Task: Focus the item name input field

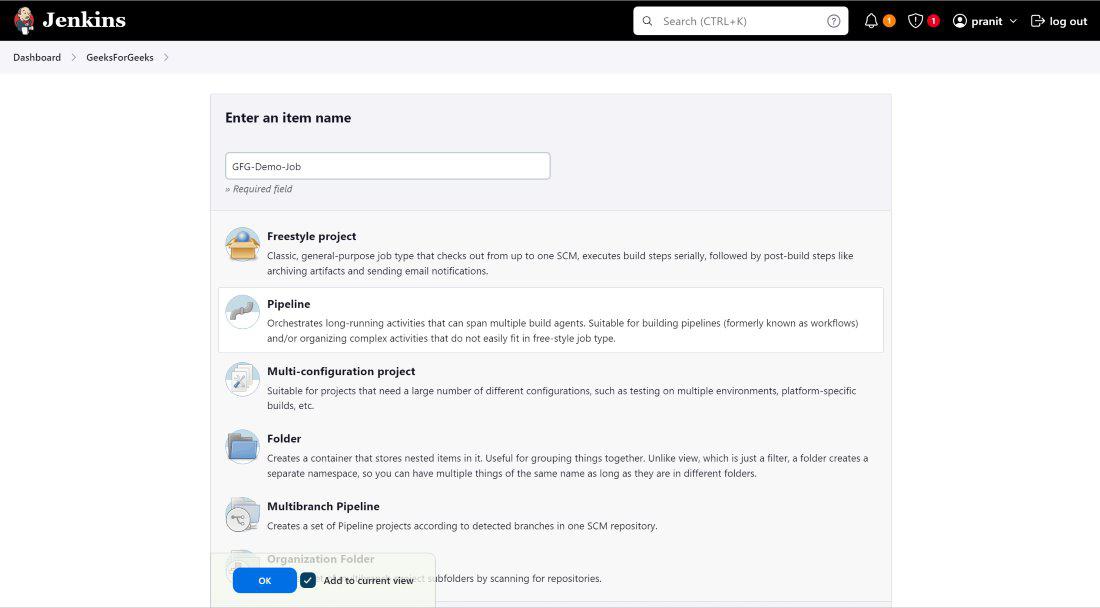Action: click(x=387, y=166)
